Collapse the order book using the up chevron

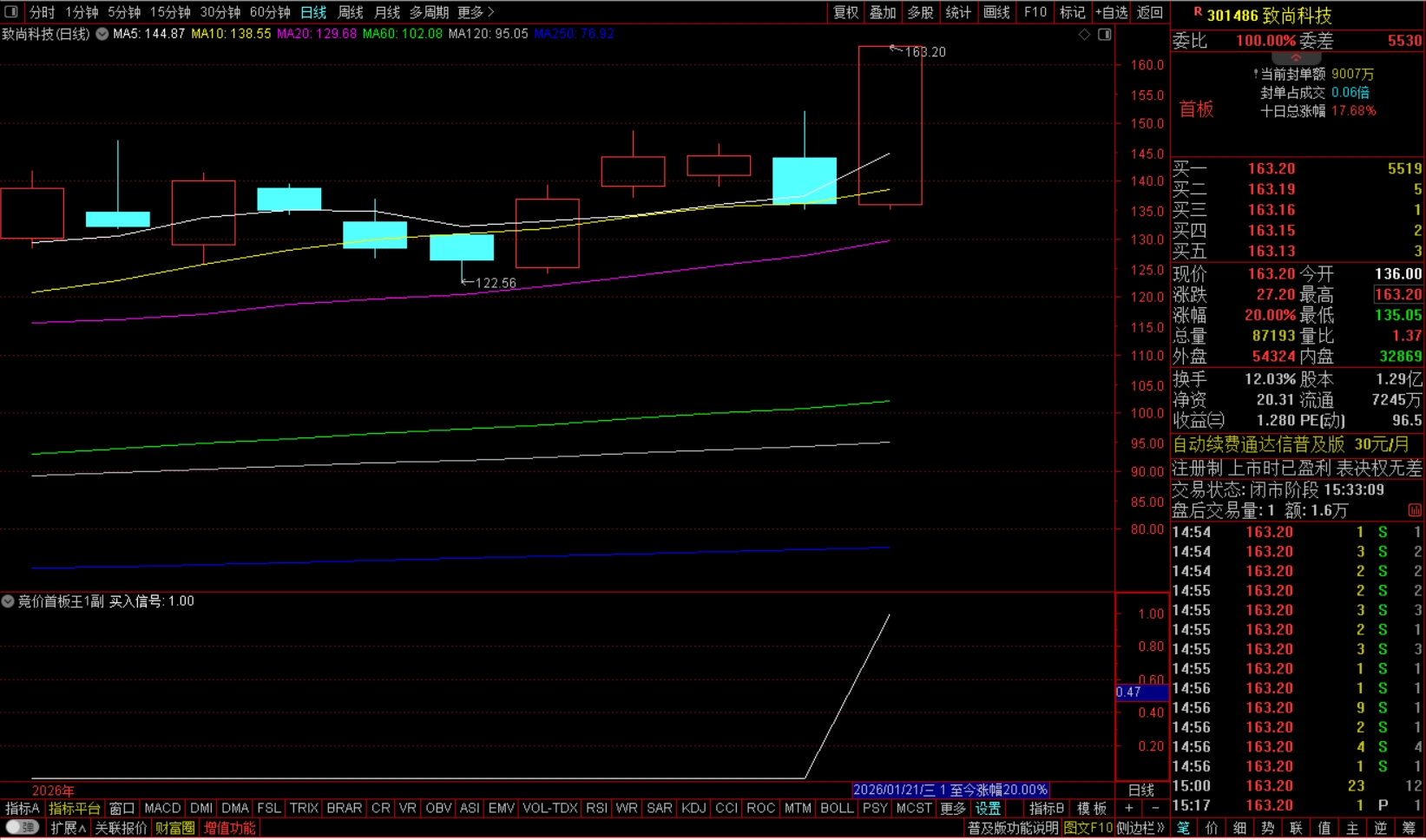1296,57
